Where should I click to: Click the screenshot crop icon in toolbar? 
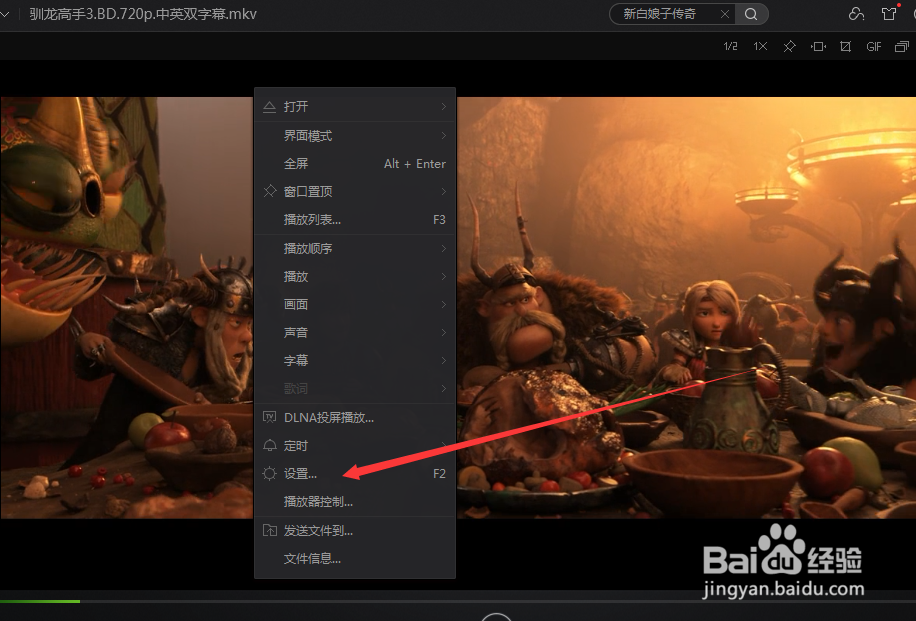[x=846, y=46]
